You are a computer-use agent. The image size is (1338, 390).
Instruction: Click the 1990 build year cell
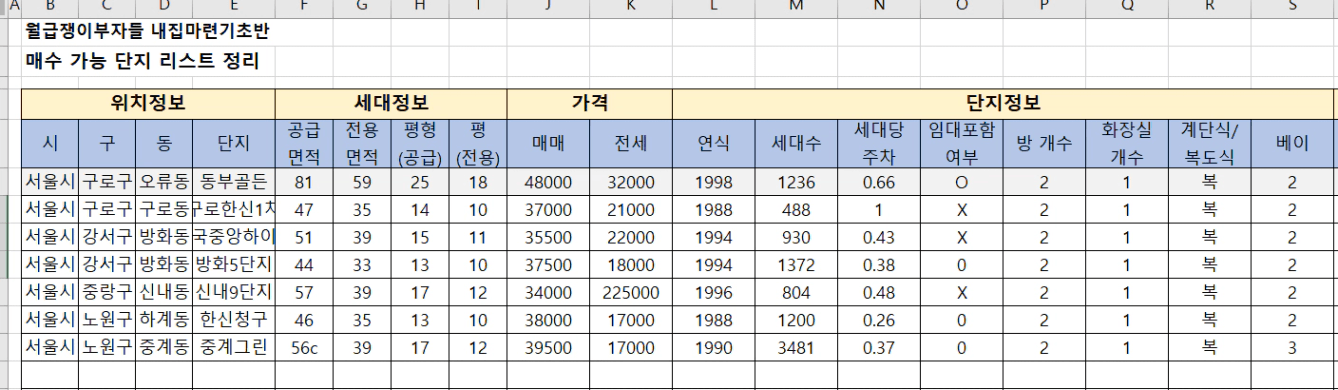tap(713, 348)
